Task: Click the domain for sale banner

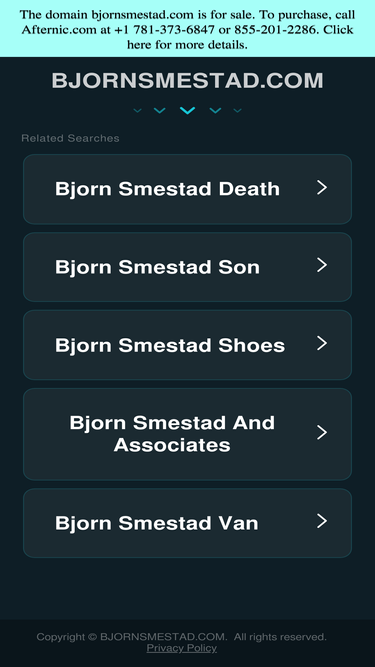Action: (x=188, y=29)
